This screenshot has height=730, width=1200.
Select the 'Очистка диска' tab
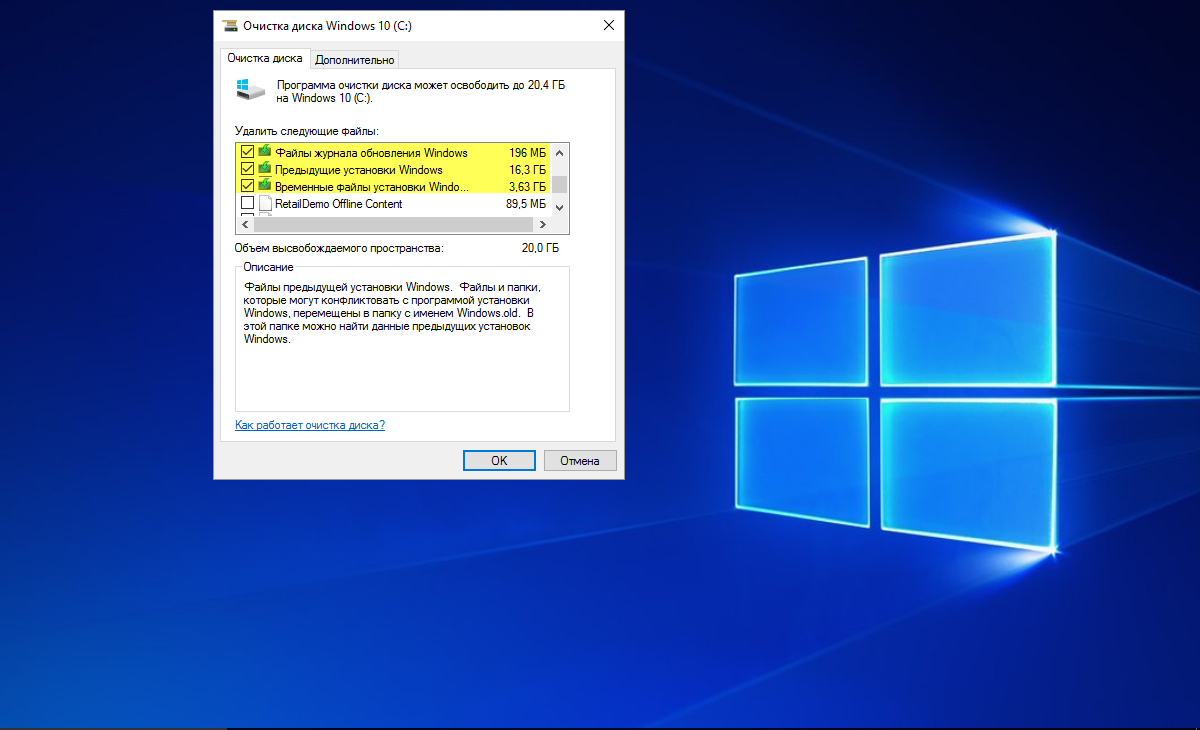click(x=265, y=58)
